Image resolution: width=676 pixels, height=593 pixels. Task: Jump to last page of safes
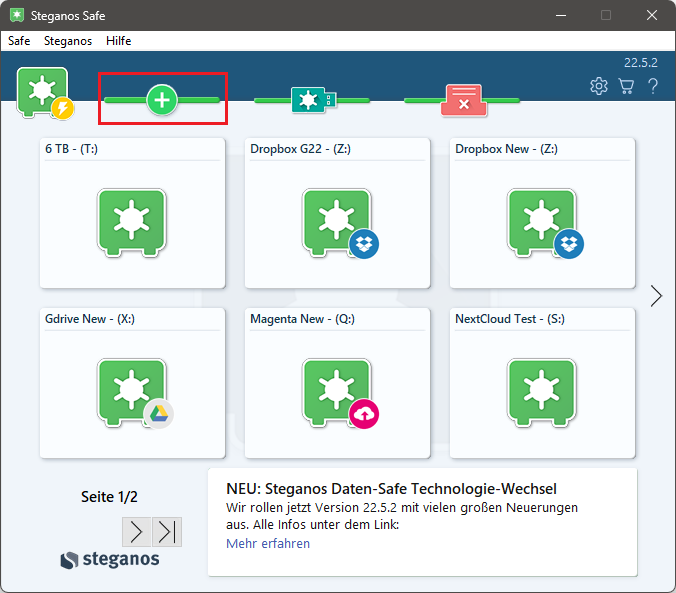click(166, 532)
